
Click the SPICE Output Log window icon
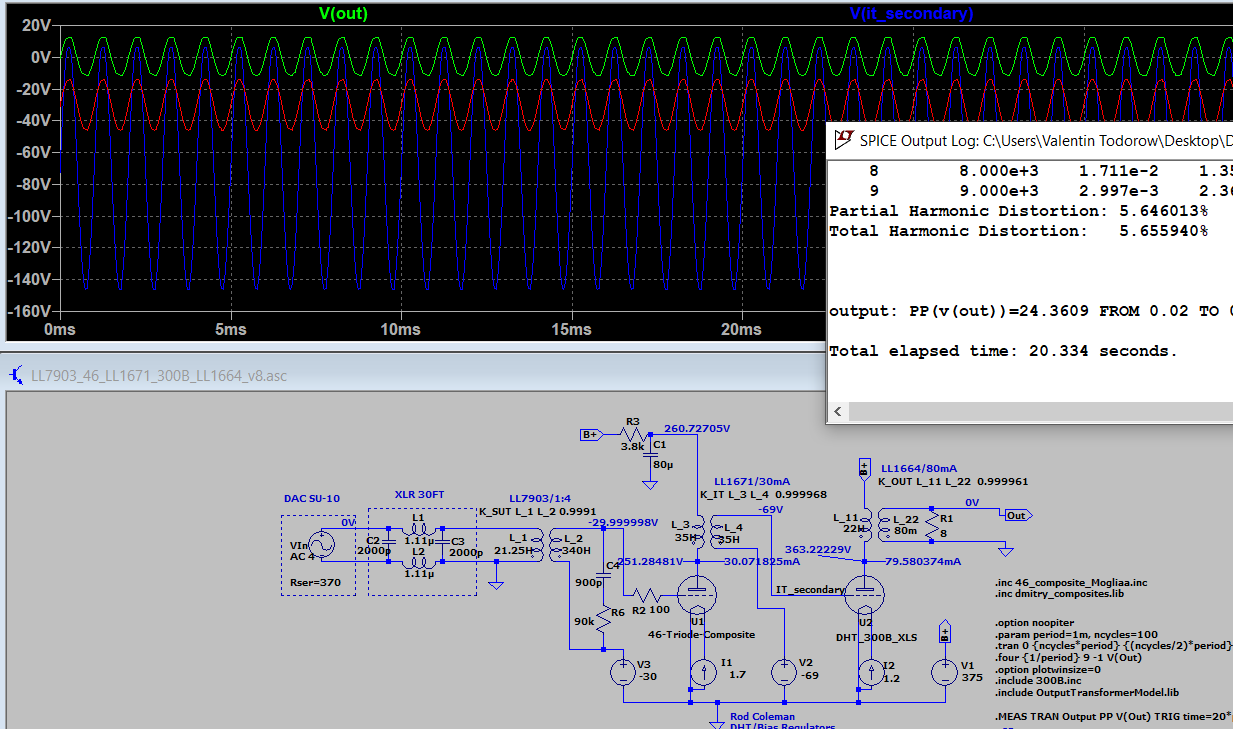(844, 140)
